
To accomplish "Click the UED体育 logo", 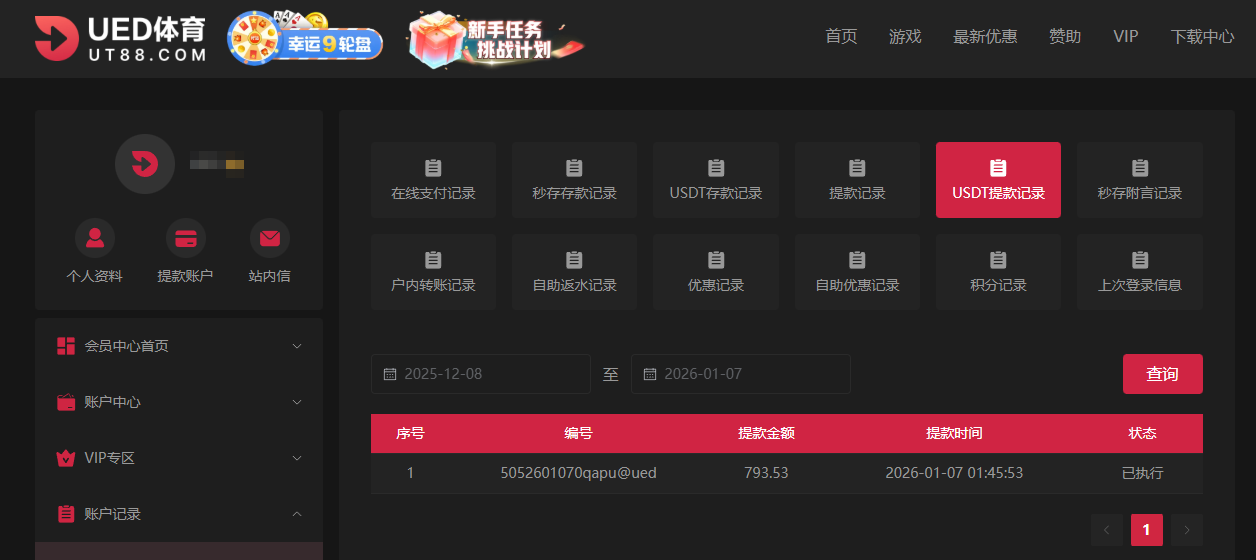I will (x=121, y=38).
